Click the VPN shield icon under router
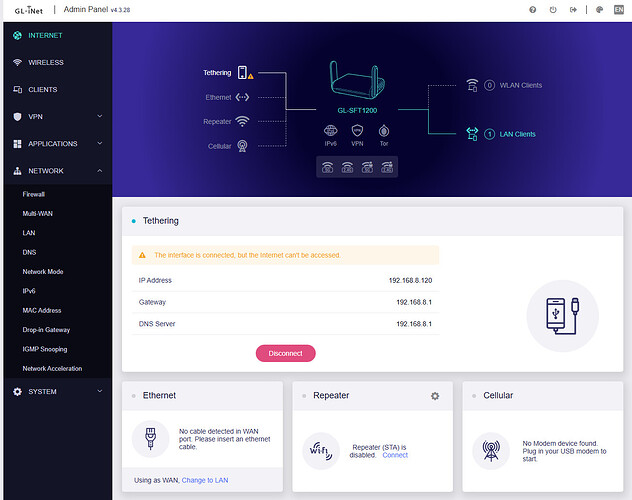The width and height of the screenshot is (632, 500). [357, 131]
